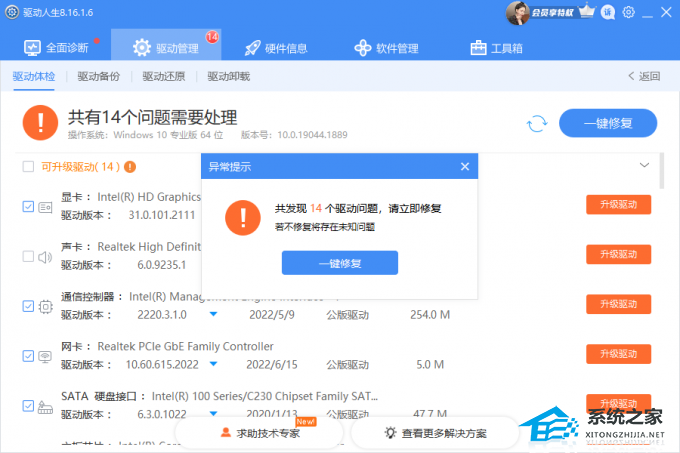Click the 返回 back link
Image resolution: width=680 pixels, height=453 pixels.
(644, 77)
